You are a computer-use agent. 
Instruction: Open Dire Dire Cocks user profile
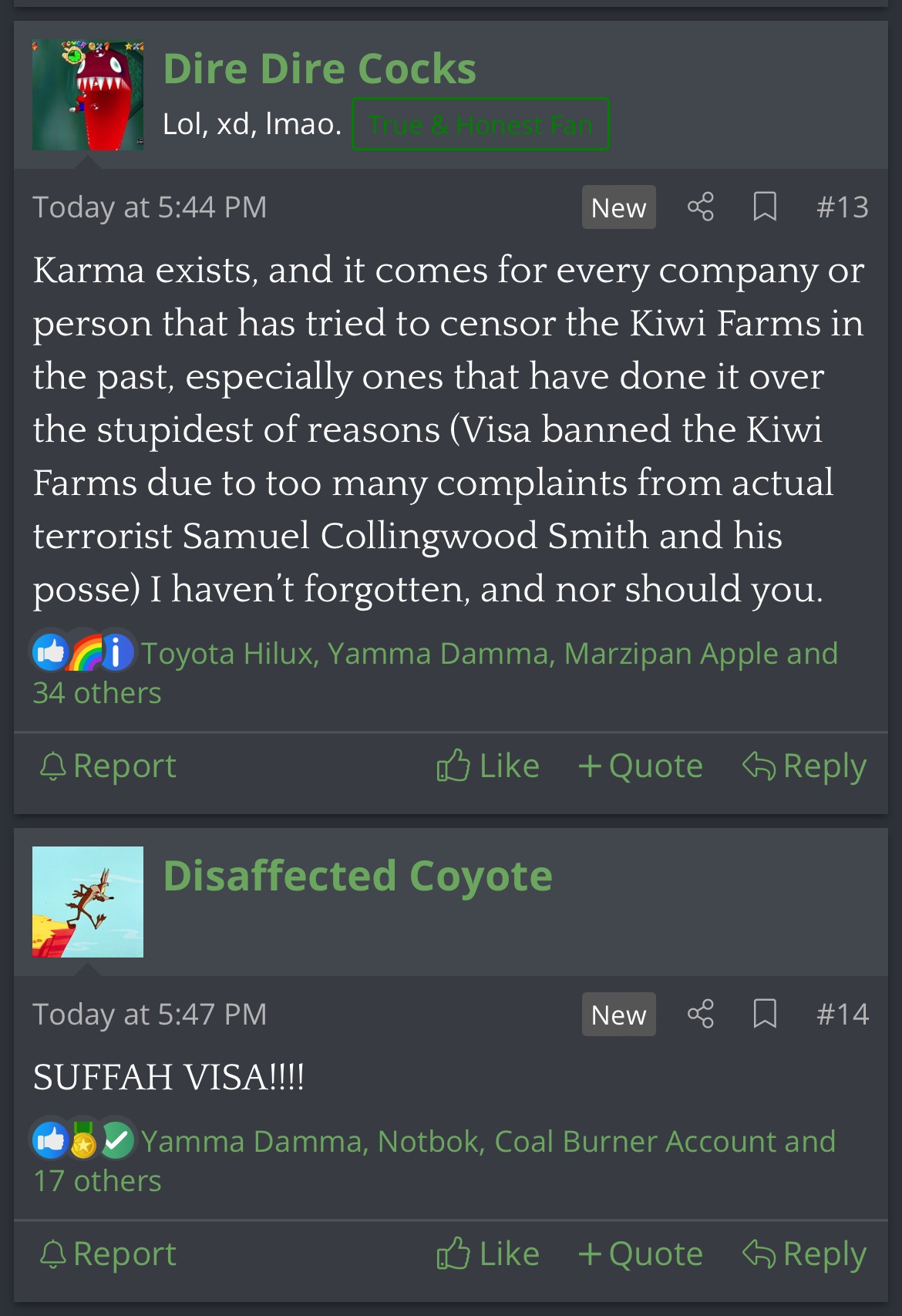pos(319,69)
